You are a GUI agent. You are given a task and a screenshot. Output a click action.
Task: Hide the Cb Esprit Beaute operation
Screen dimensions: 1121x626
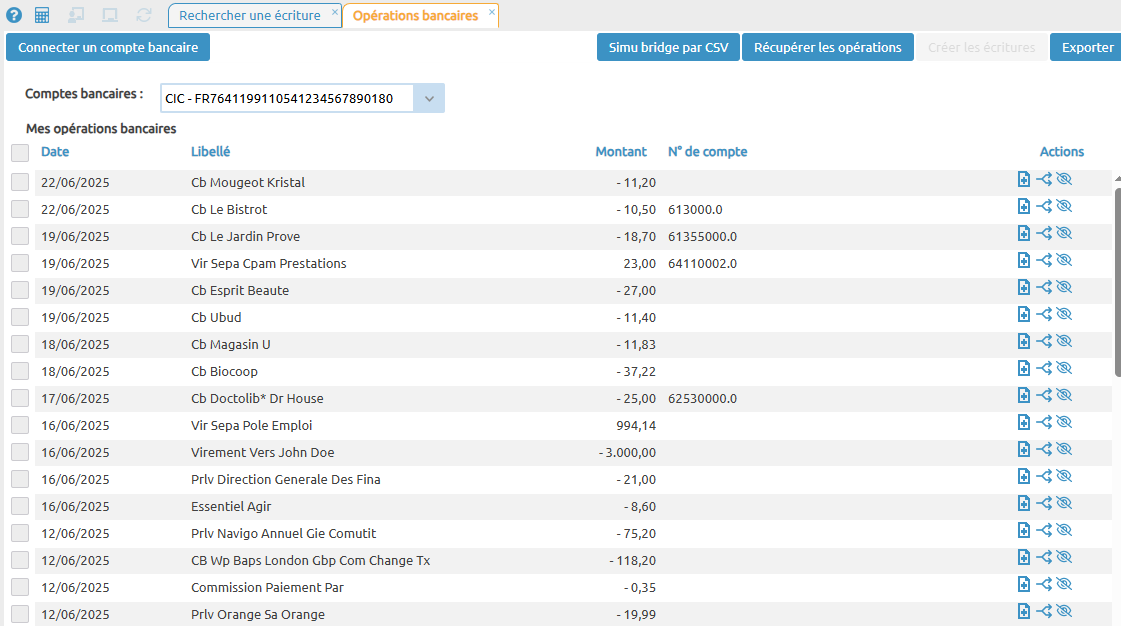[1064, 288]
